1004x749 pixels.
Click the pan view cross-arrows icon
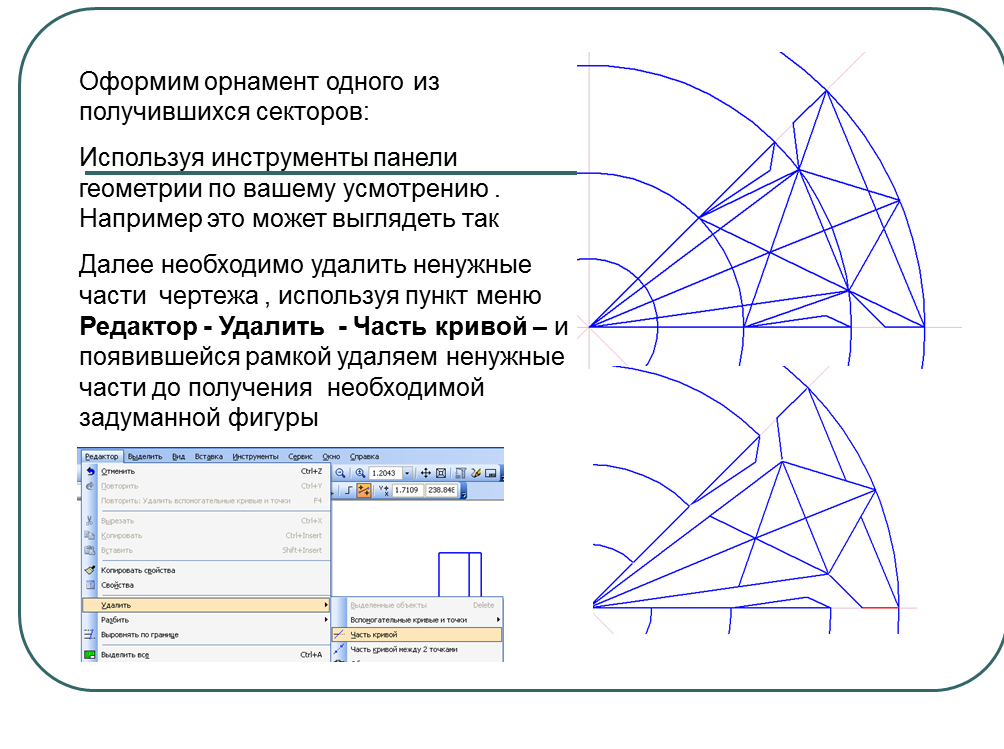click(x=425, y=473)
